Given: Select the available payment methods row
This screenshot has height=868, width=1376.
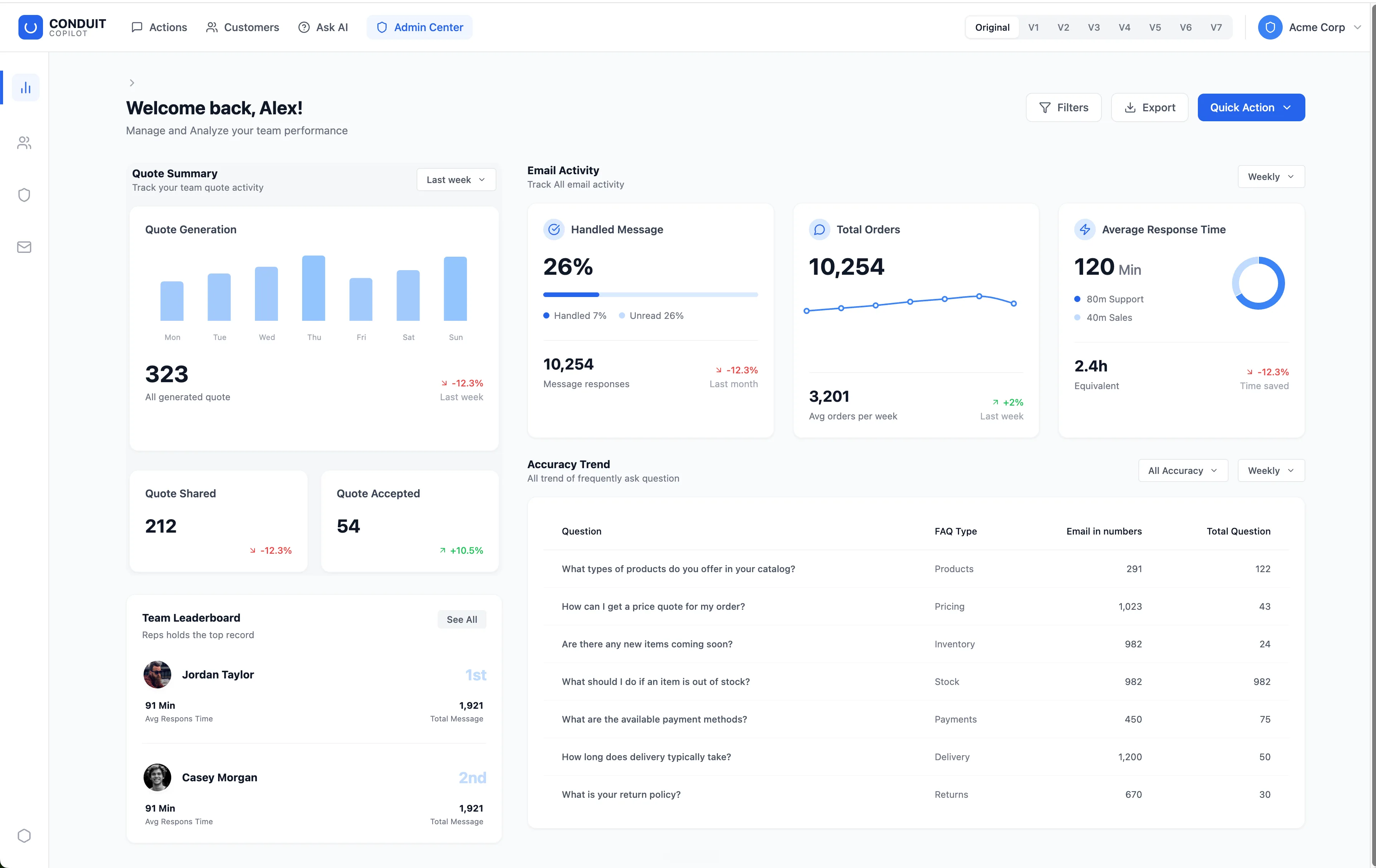Looking at the screenshot, I should coord(916,719).
